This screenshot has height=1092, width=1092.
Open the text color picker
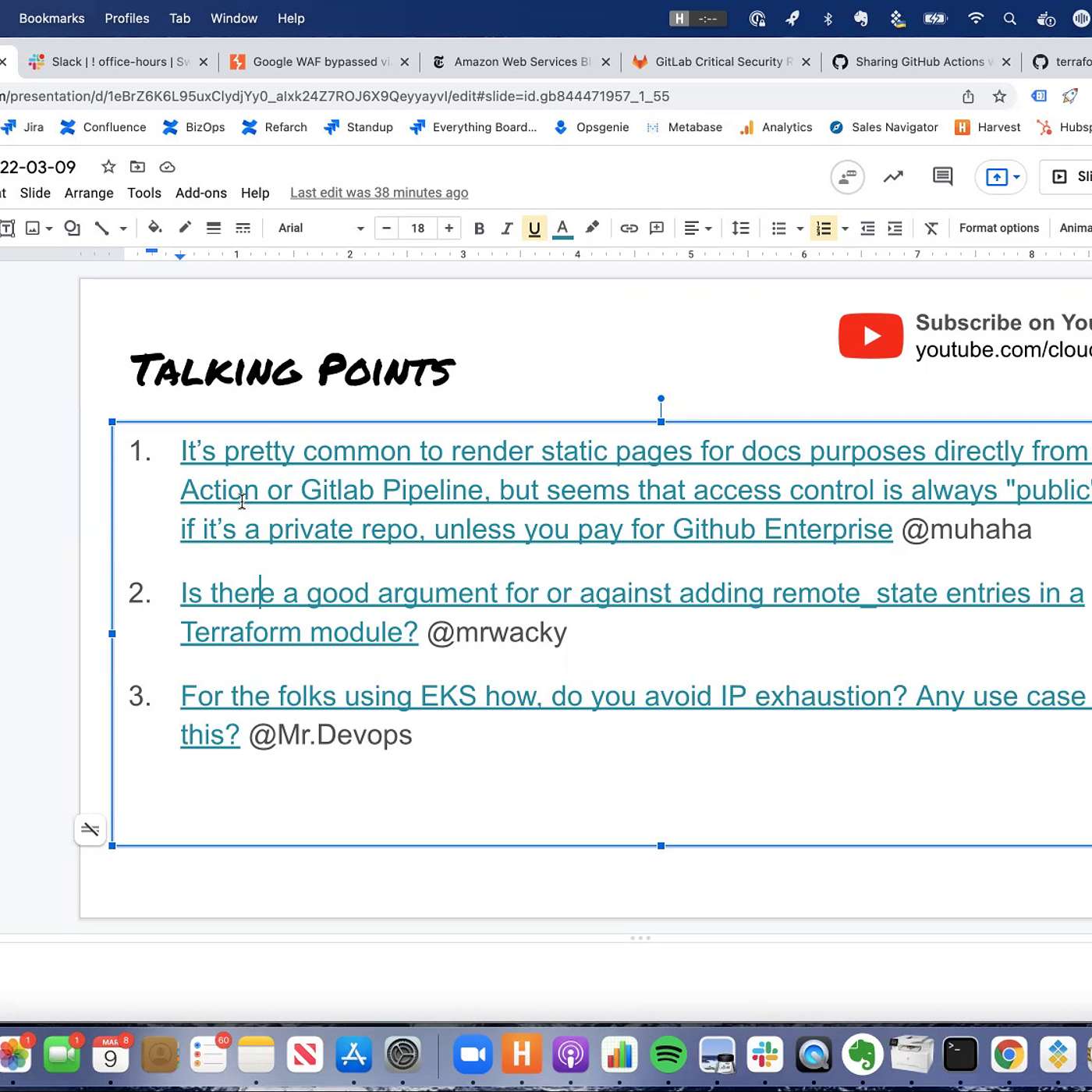point(562,229)
